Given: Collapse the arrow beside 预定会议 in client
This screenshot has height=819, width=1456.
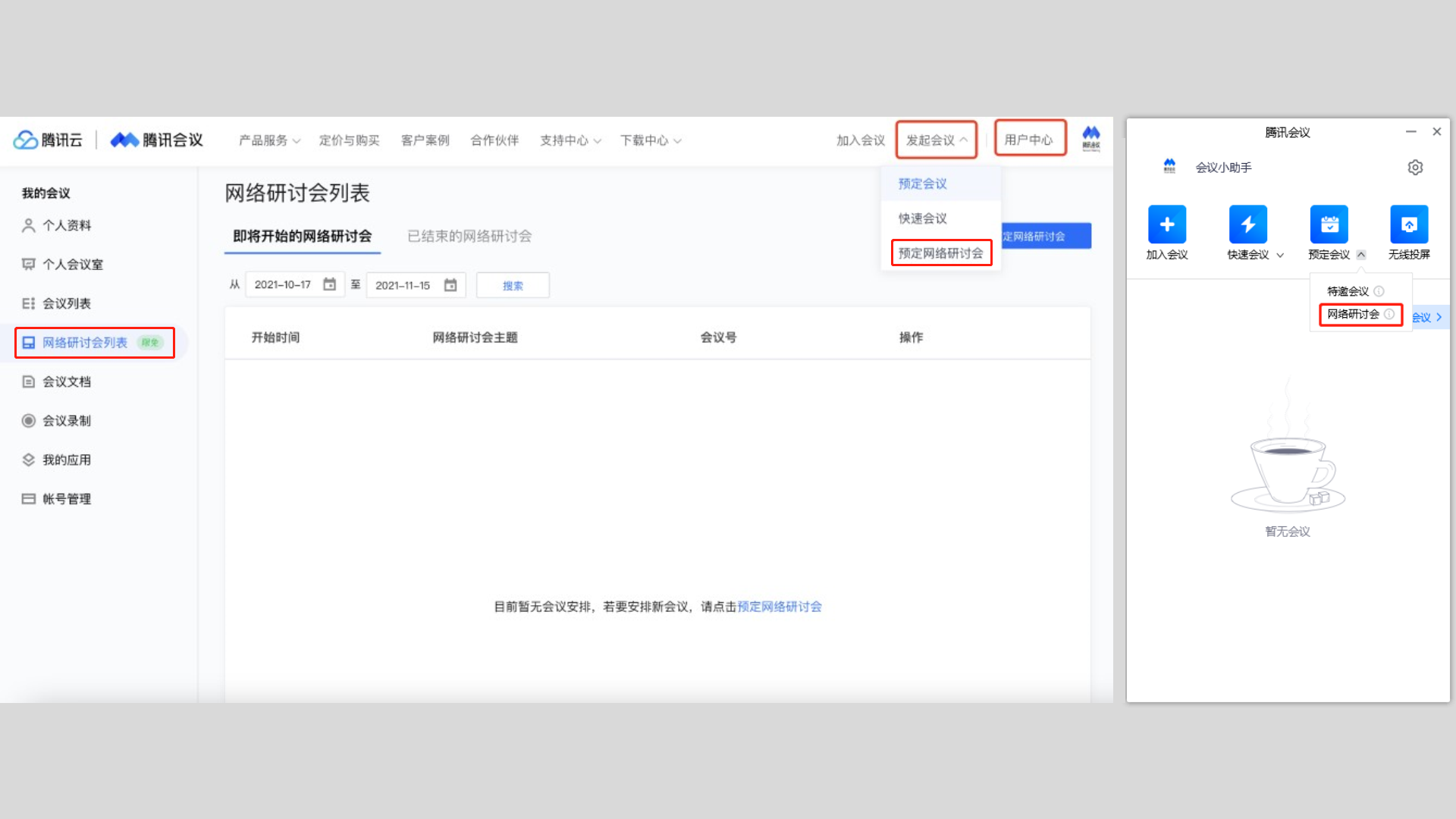Looking at the screenshot, I should click(1361, 255).
